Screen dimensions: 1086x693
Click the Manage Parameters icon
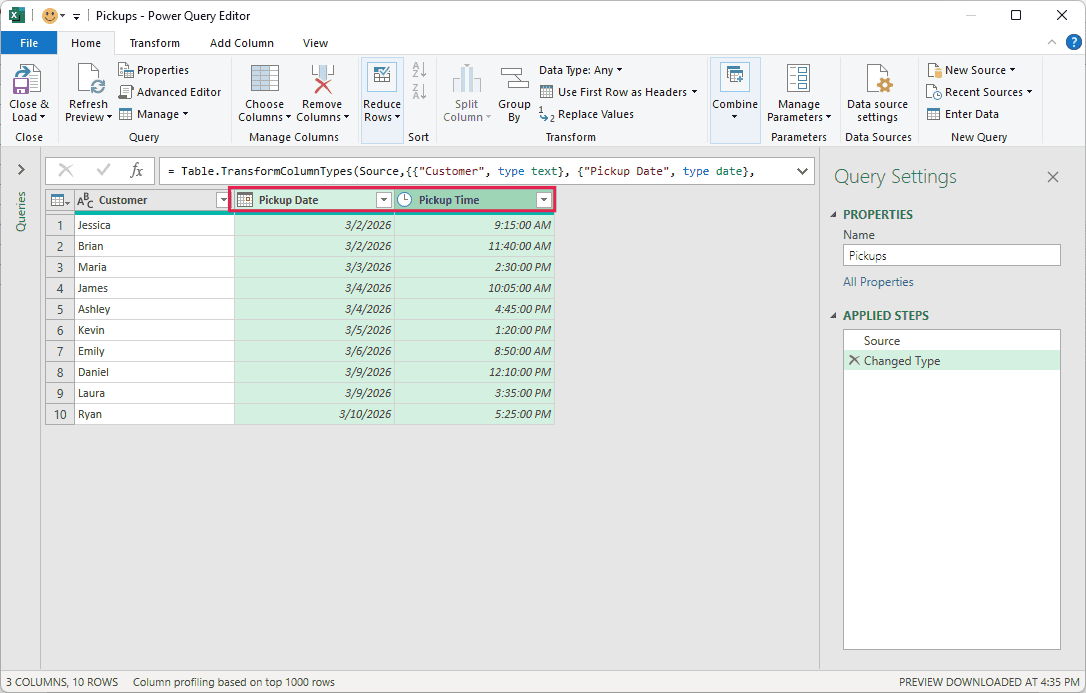pos(799,78)
